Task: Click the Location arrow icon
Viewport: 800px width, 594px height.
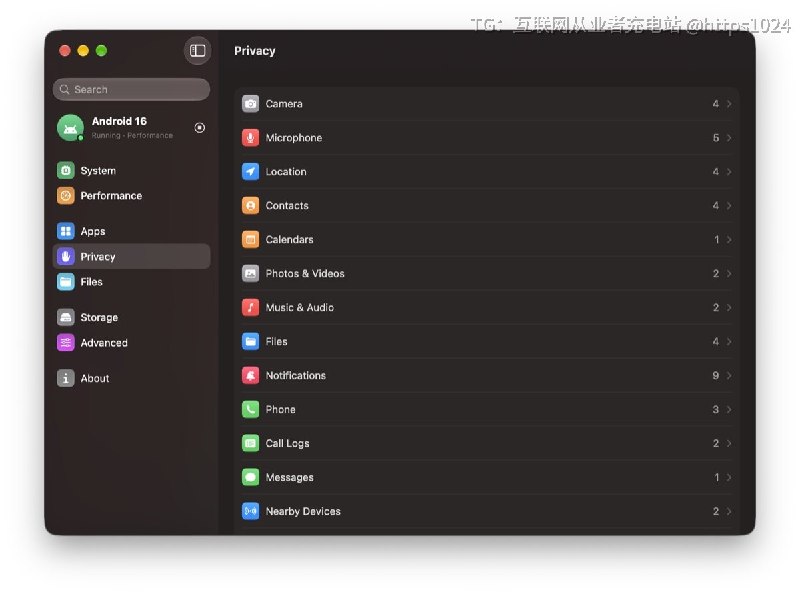Action: 251,171
